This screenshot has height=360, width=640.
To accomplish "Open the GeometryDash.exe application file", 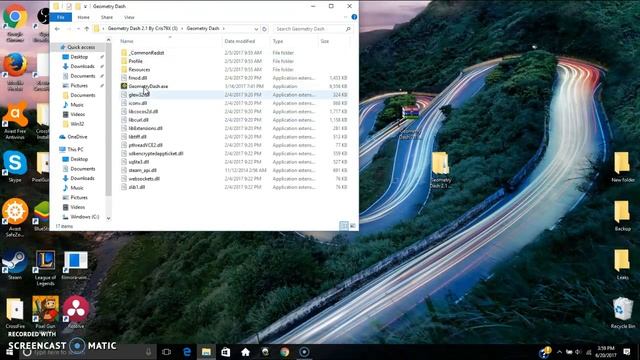I will (x=148, y=86).
